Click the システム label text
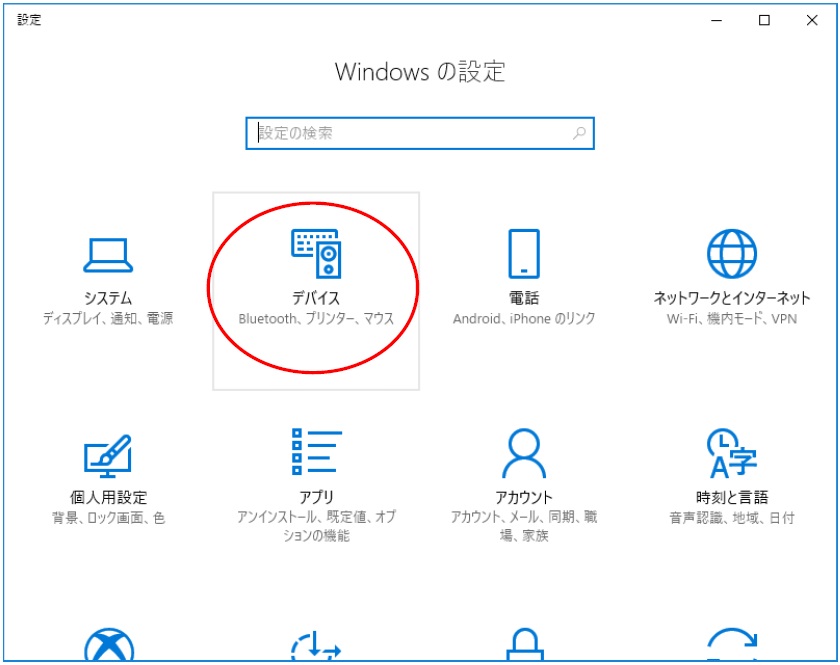The image size is (840, 665). coord(107,298)
